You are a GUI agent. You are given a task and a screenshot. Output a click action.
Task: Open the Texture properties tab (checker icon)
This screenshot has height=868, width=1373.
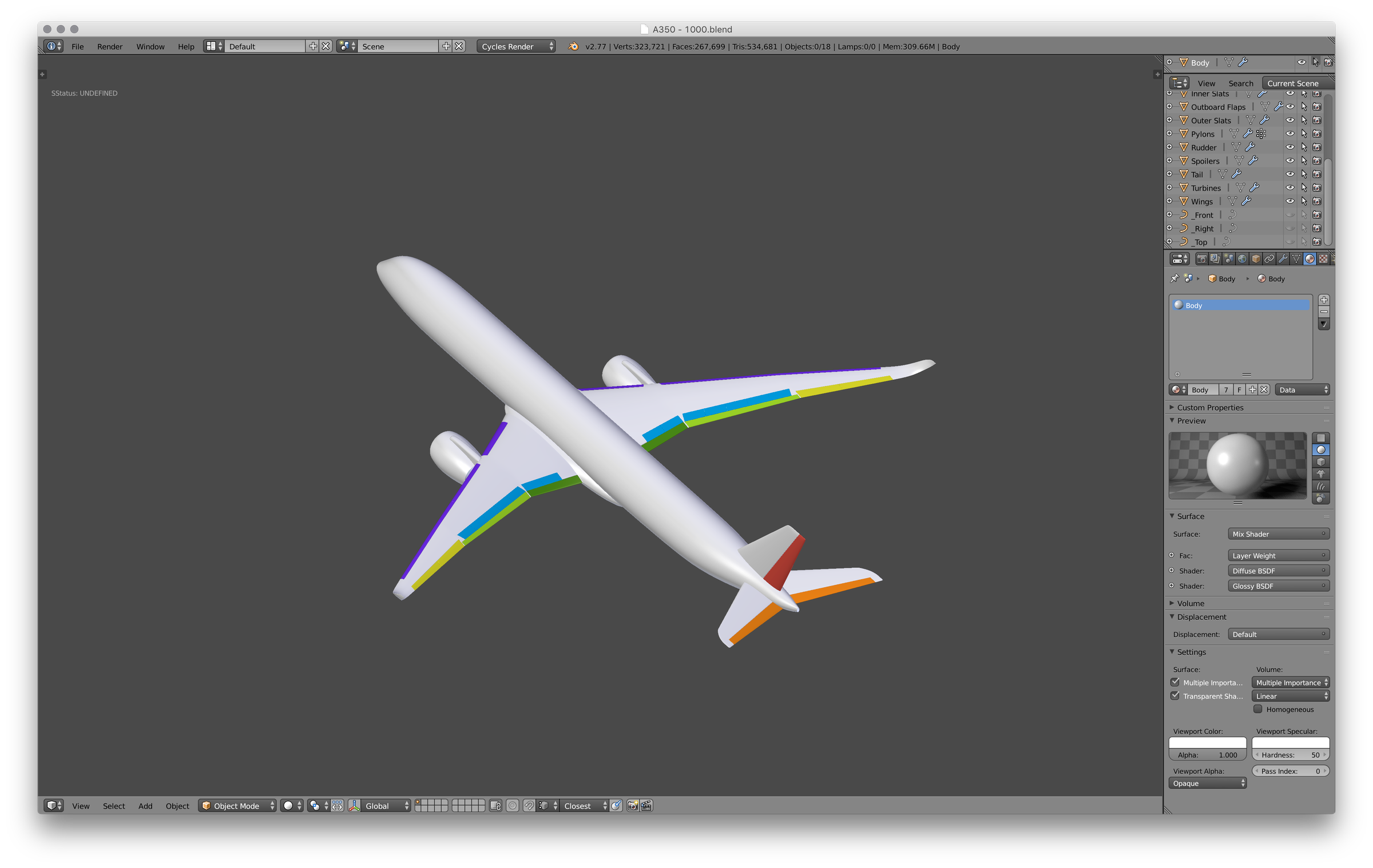(1324, 259)
